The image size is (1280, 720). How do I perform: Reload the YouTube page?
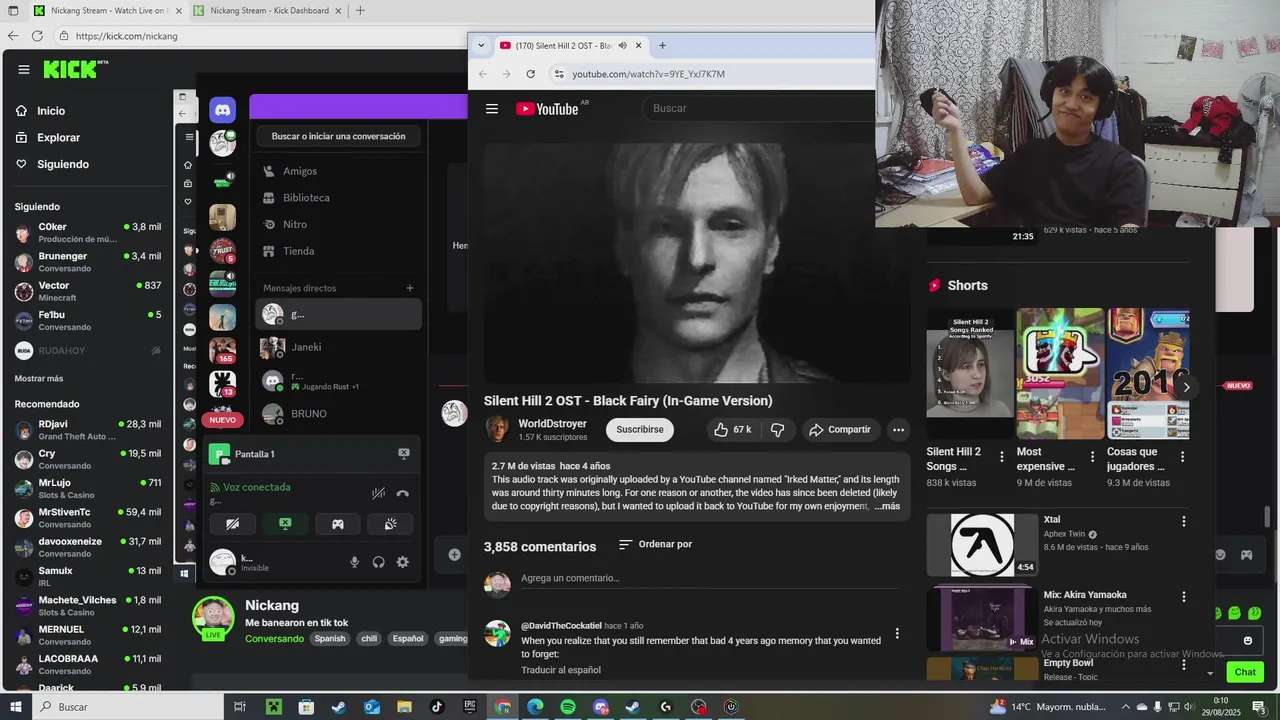tap(530, 74)
